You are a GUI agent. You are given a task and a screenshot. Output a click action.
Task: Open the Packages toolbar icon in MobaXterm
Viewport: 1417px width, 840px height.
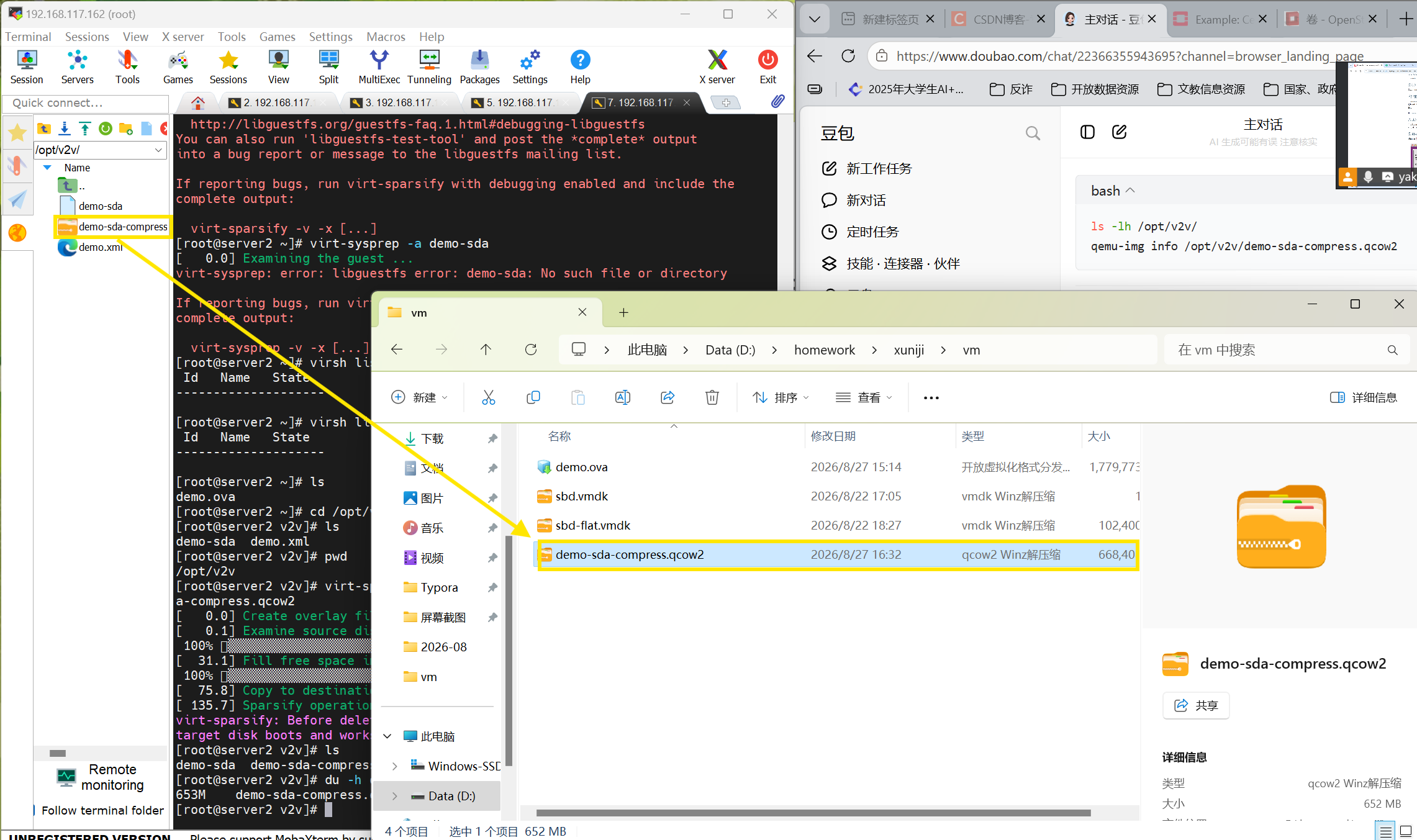coord(479,67)
